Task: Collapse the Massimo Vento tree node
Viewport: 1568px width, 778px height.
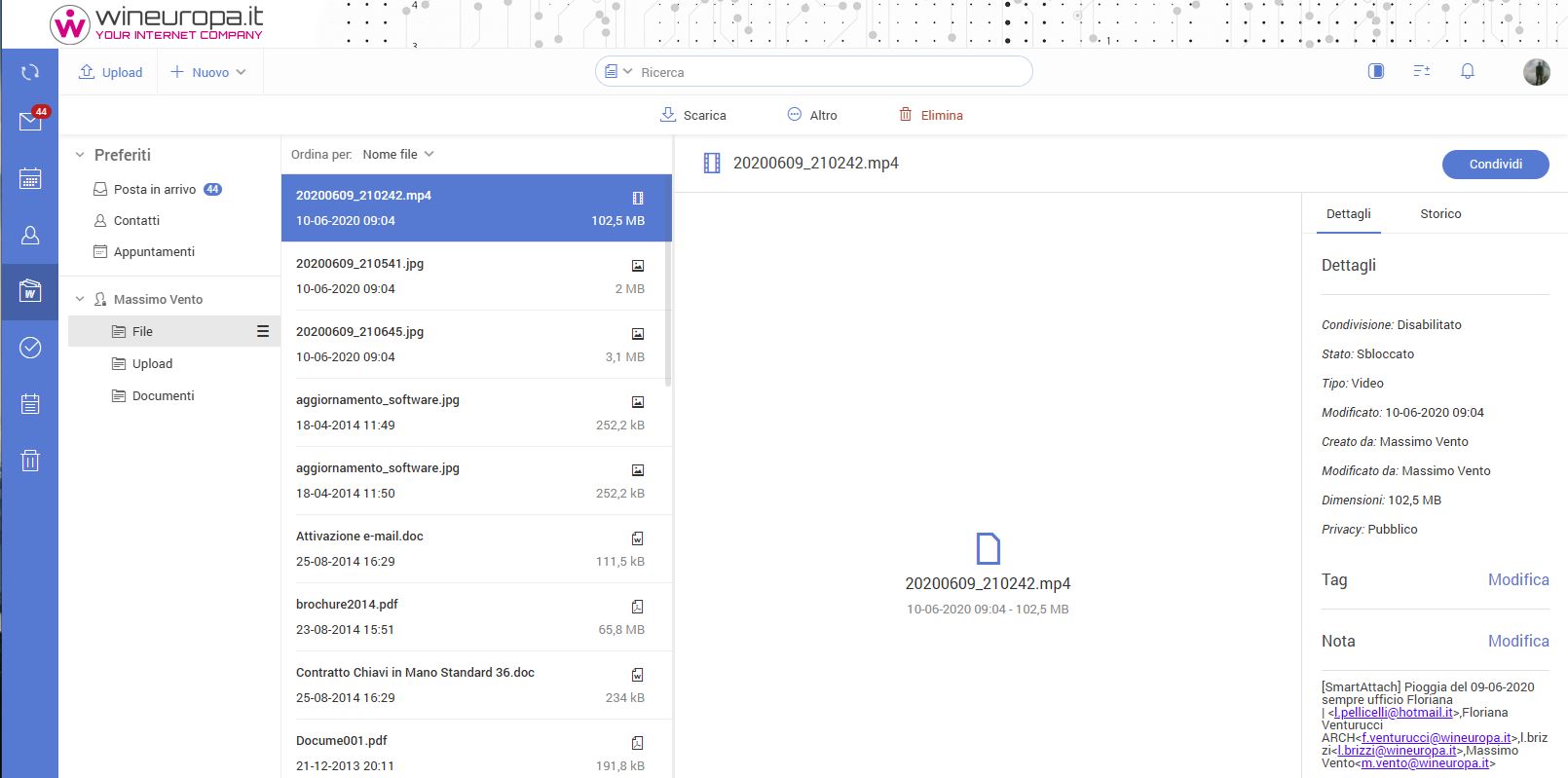Action: coord(80,299)
